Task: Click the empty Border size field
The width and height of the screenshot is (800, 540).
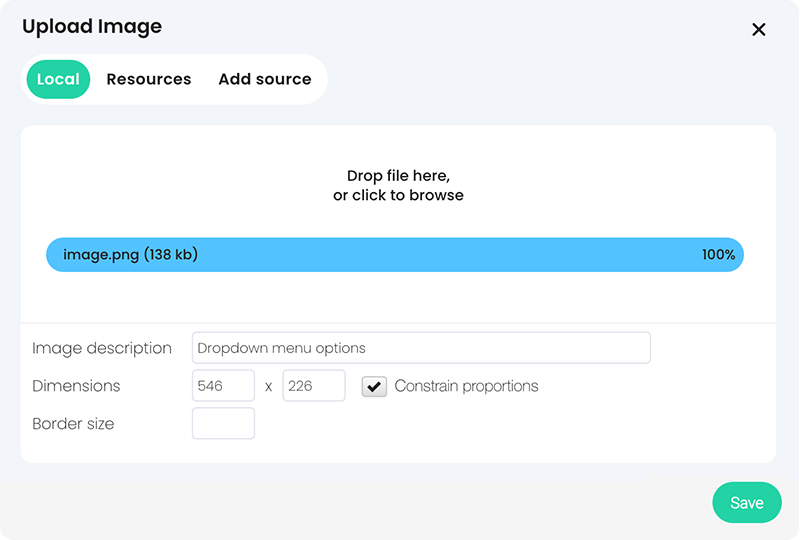Action: click(x=223, y=423)
